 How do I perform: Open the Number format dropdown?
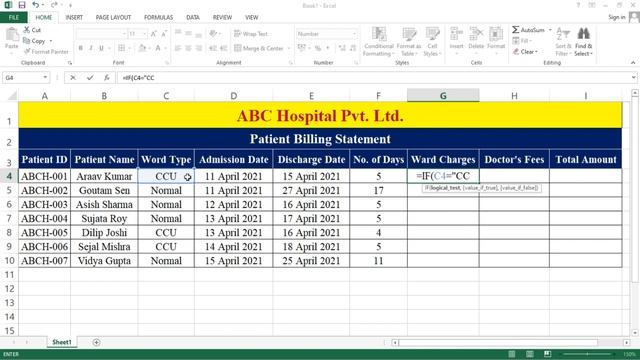(x=354, y=34)
